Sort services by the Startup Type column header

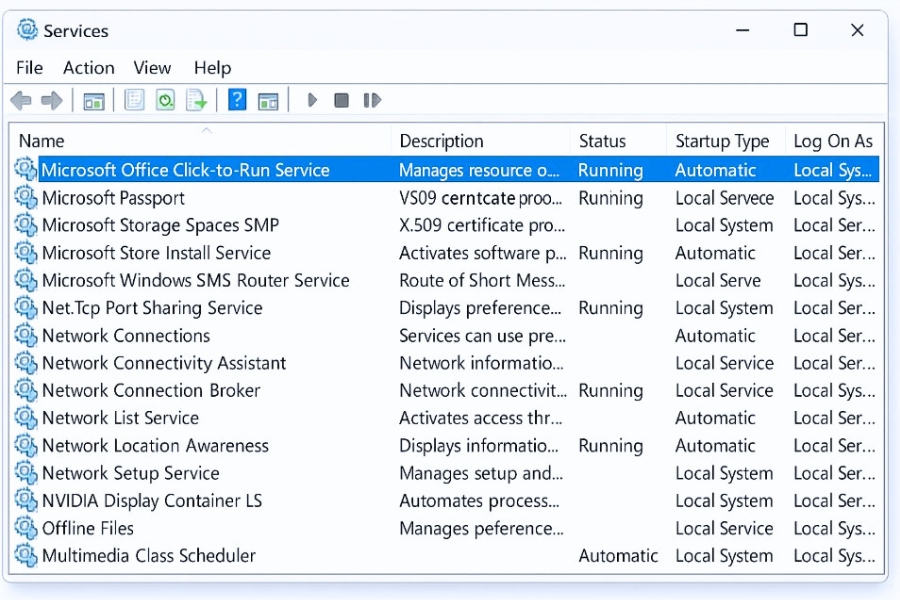click(x=722, y=141)
